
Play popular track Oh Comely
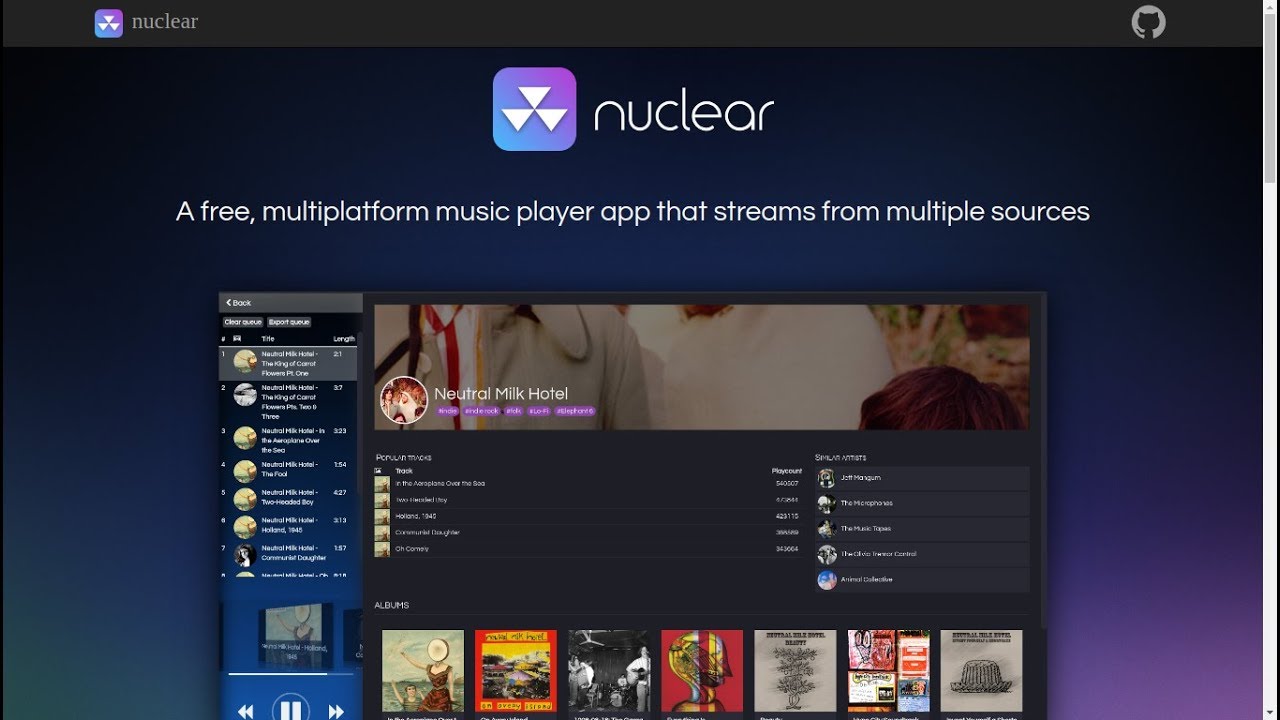click(x=588, y=548)
